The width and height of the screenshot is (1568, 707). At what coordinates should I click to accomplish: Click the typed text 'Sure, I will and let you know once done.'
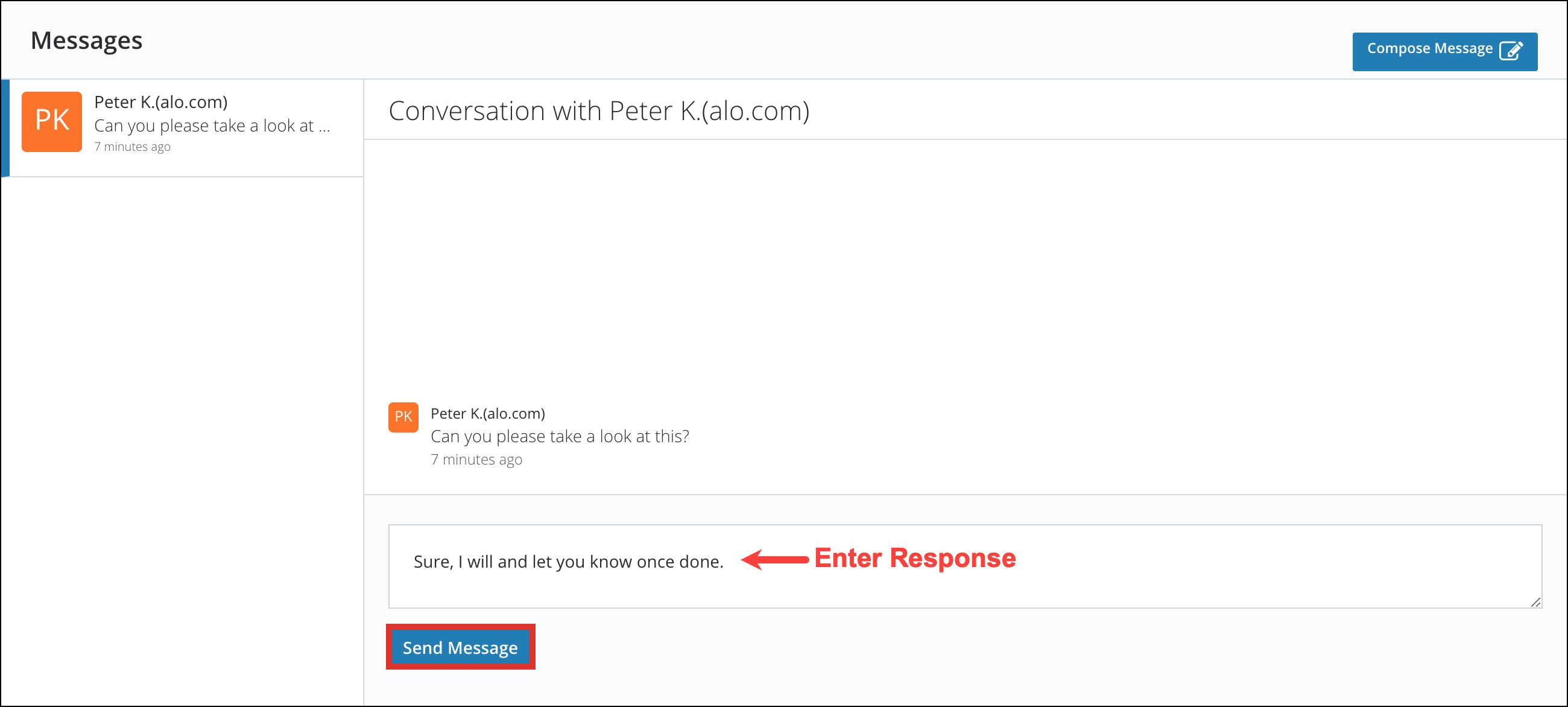[x=569, y=562]
